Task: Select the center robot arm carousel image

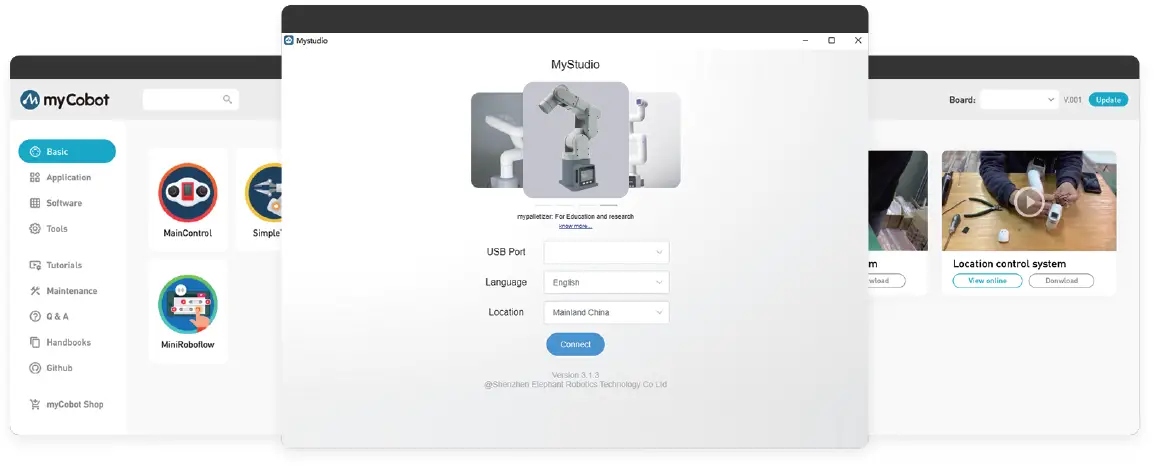Action: [x=576, y=140]
